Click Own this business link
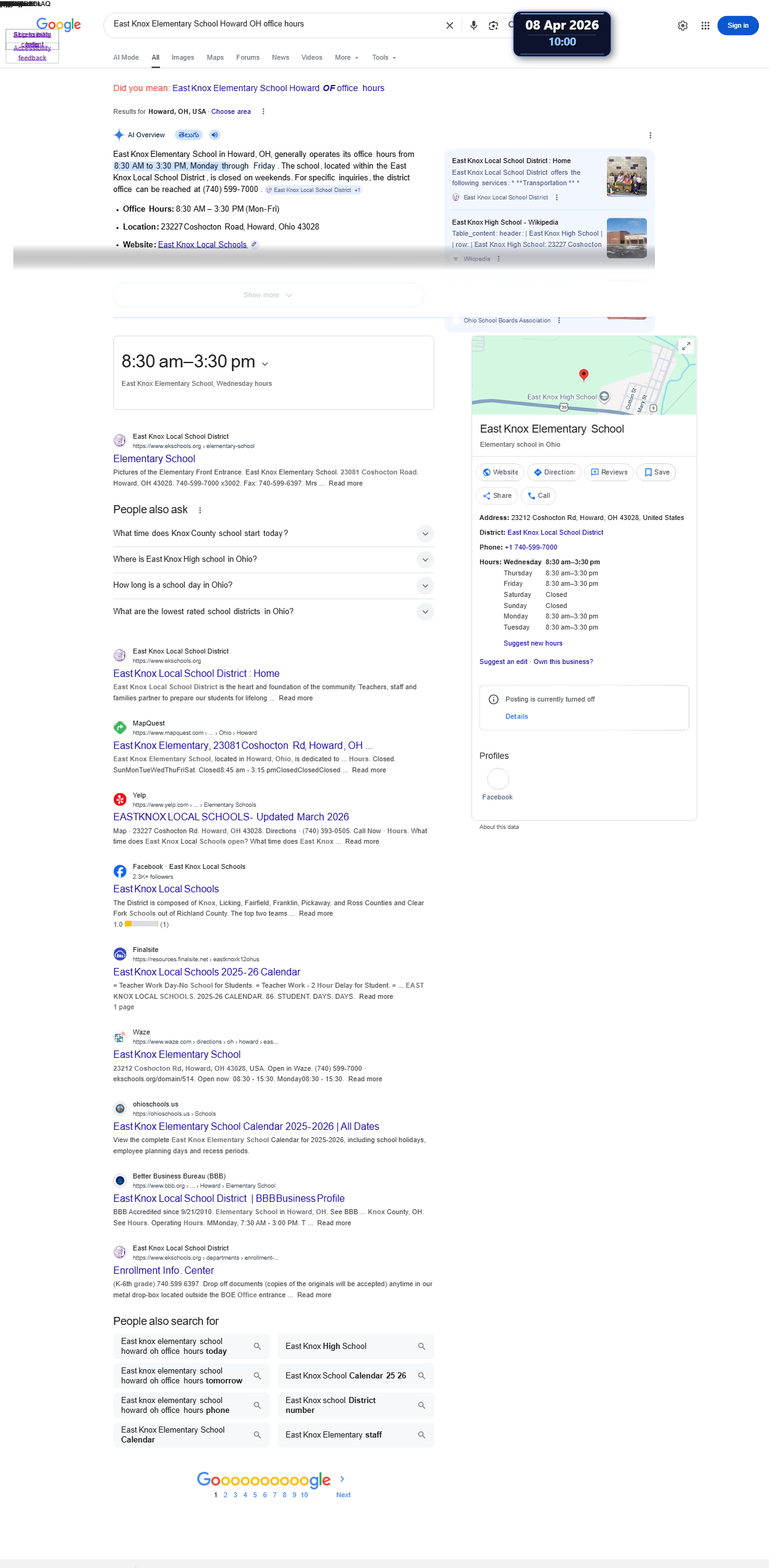Viewport: 778px width, 1568px height. click(x=563, y=662)
